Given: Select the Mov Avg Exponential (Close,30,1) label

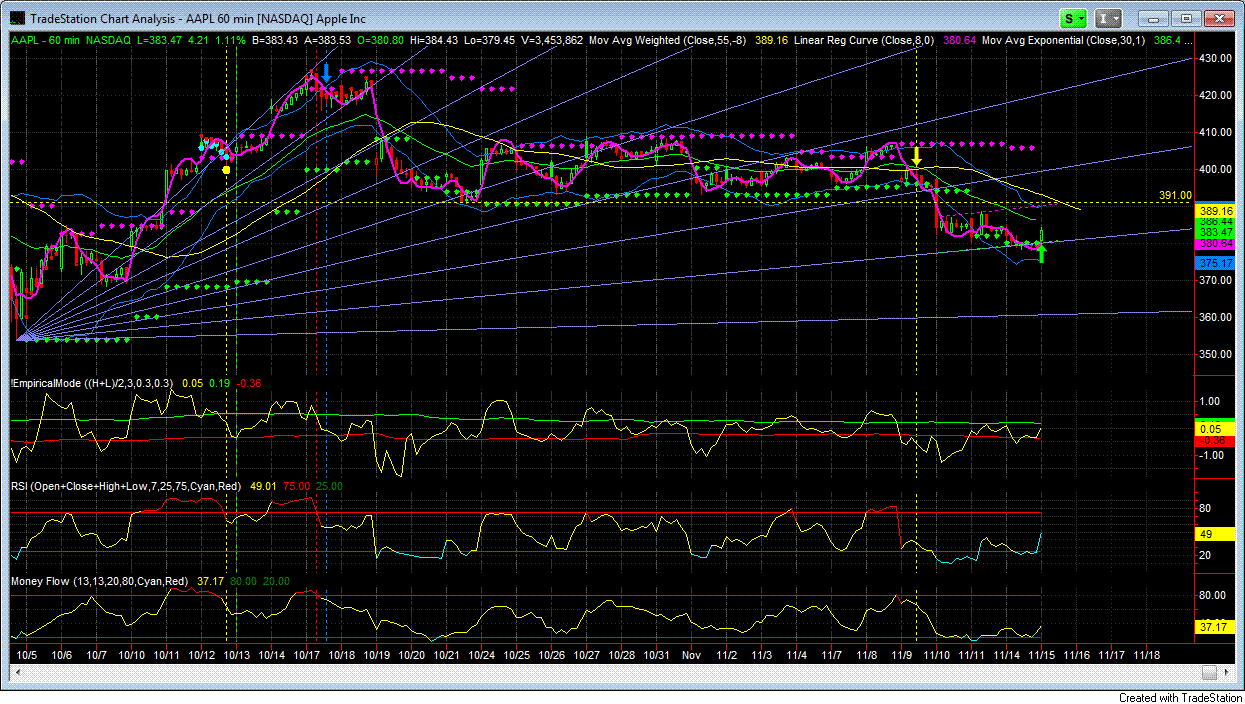Looking at the screenshot, I should click(x=1064, y=41).
